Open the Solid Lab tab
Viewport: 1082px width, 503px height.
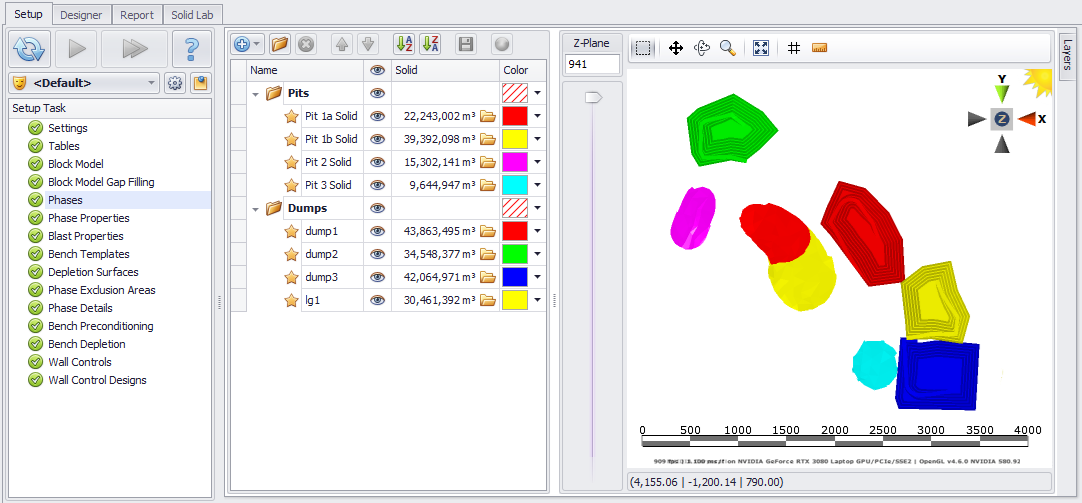[192, 15]
